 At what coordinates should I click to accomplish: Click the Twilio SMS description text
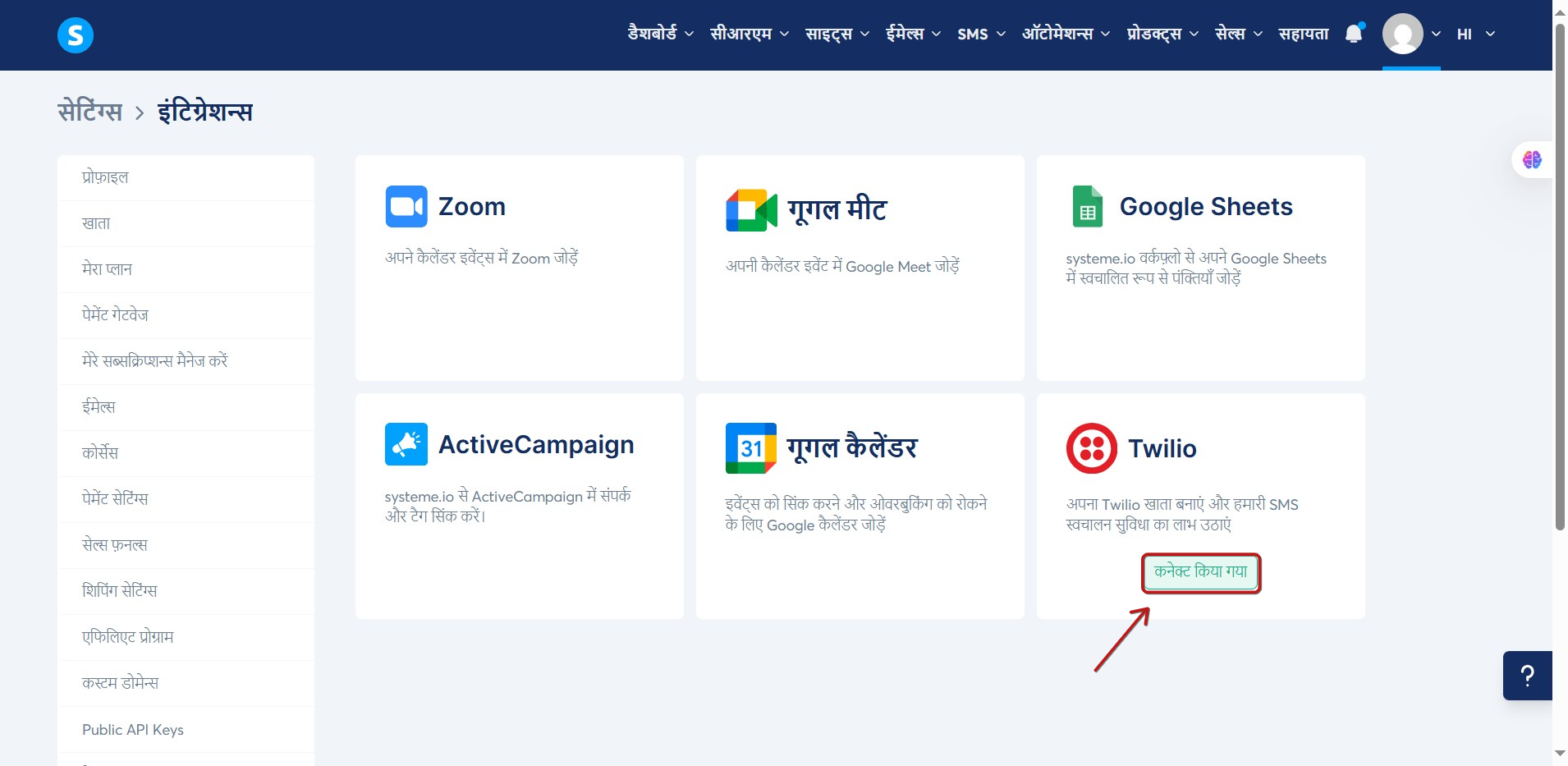click(x=1182, y=514)
